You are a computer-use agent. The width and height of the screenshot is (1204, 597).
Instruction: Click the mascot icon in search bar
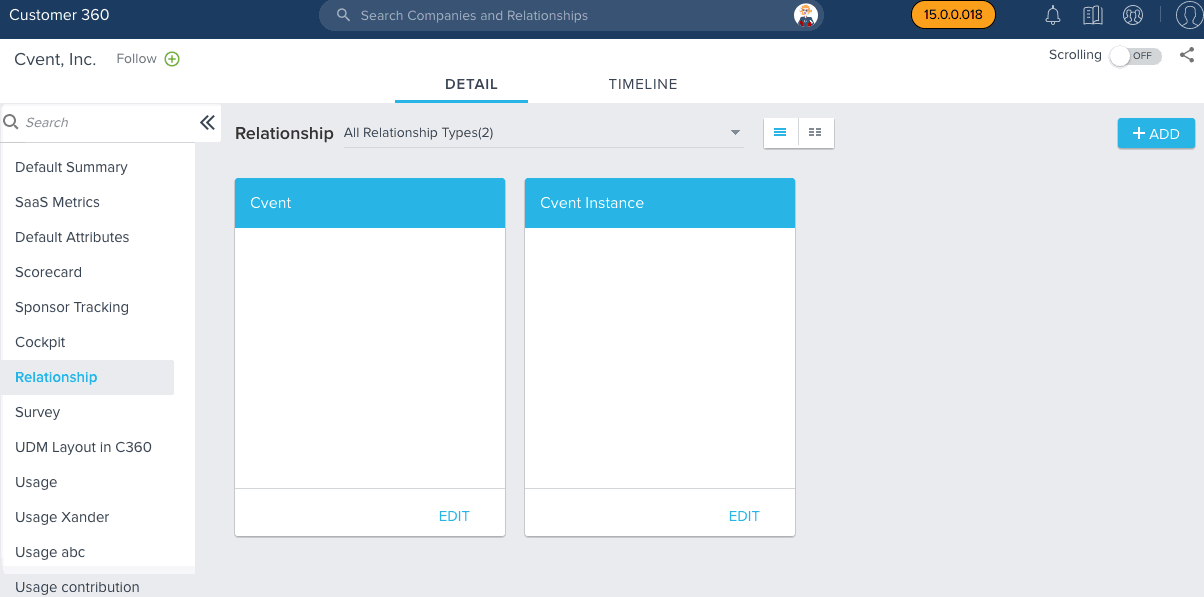click(x=806, y=15)
